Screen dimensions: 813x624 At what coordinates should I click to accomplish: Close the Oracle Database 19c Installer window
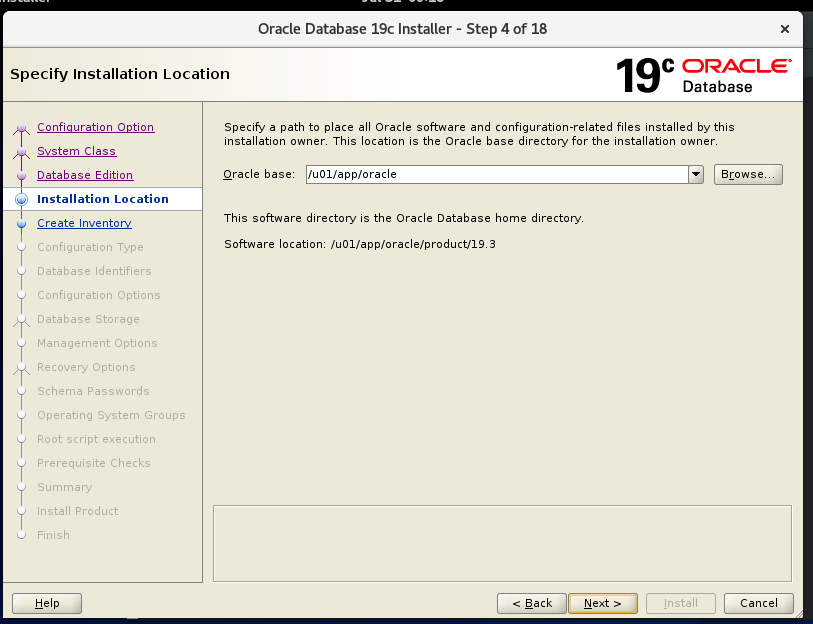point(785,29)
